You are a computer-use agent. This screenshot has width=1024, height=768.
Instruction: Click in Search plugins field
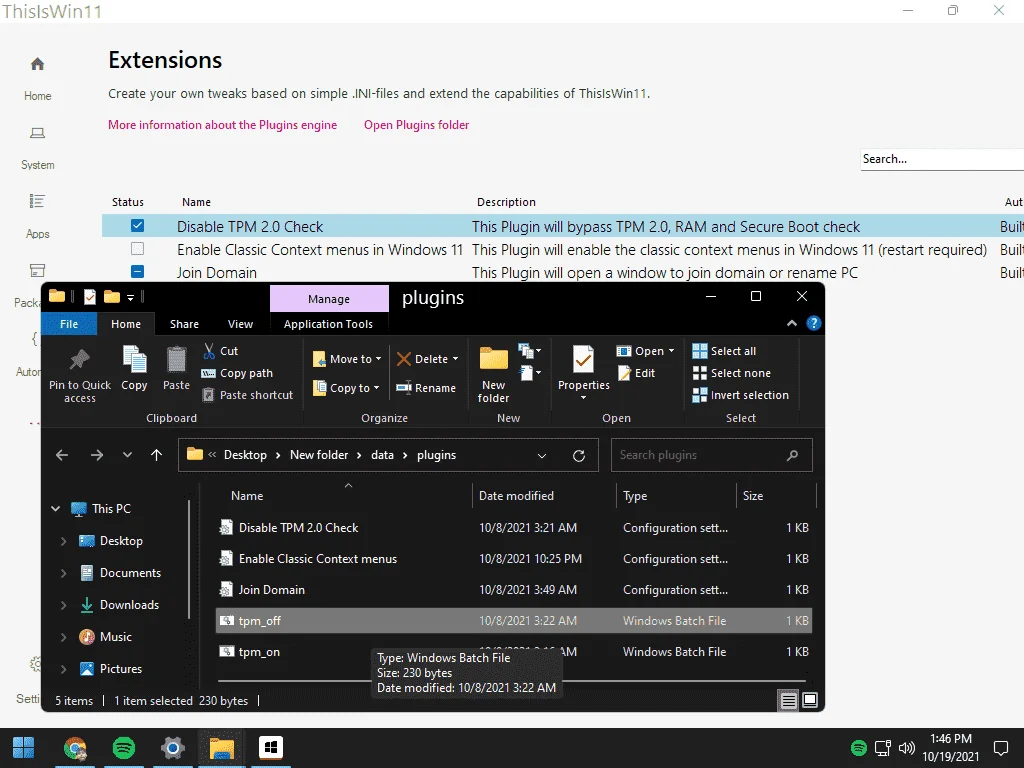tap(712, 455)
